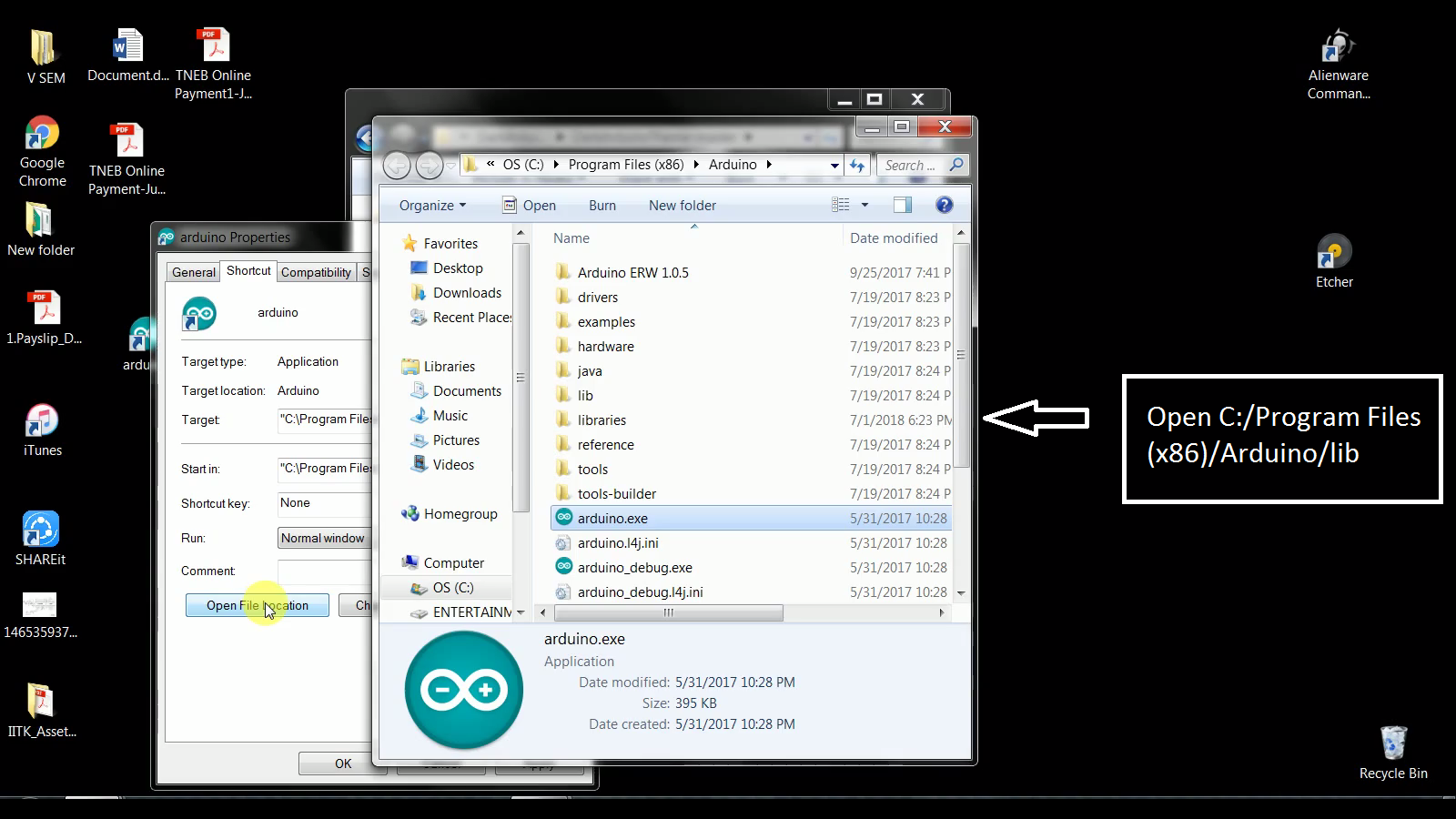Open the hardware folder
1456x819 pixels.
click(x=604, y=346)
